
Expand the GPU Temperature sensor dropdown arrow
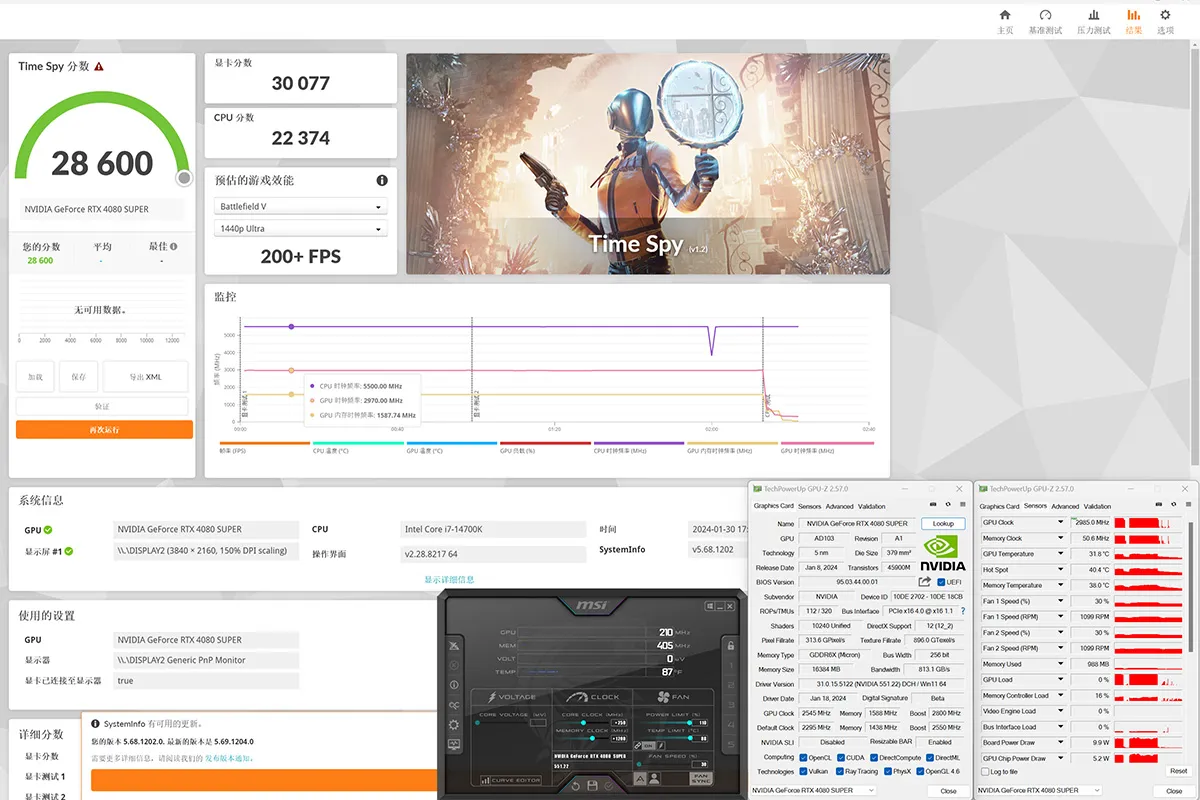click(x=1060, y=554)
